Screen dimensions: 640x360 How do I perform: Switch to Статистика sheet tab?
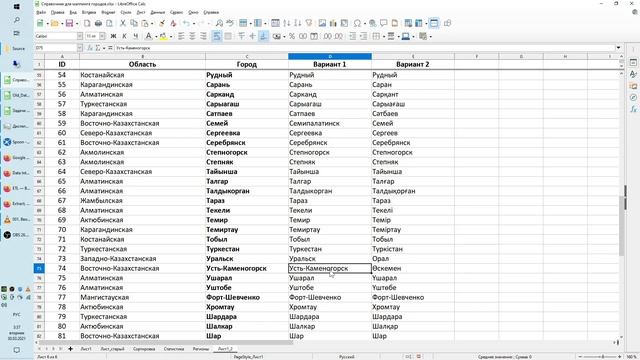click(x=173, y=349)
